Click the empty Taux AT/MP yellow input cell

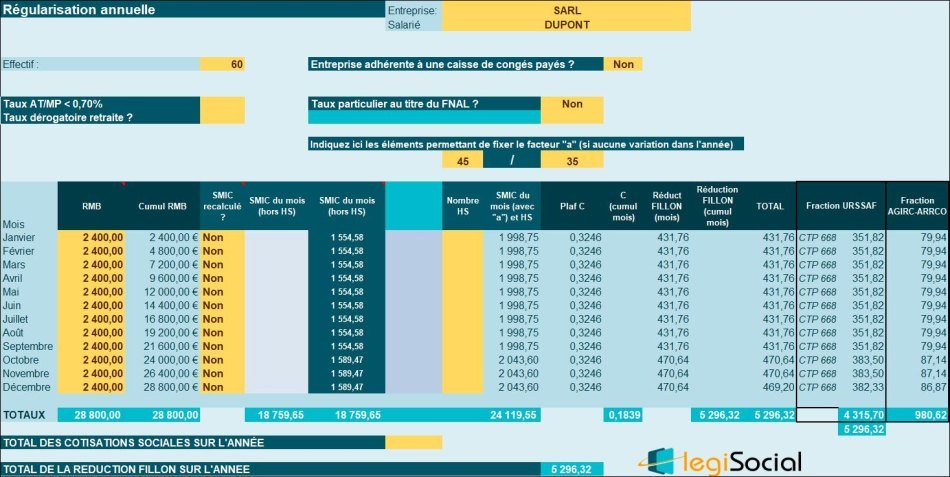click(222, 103)
